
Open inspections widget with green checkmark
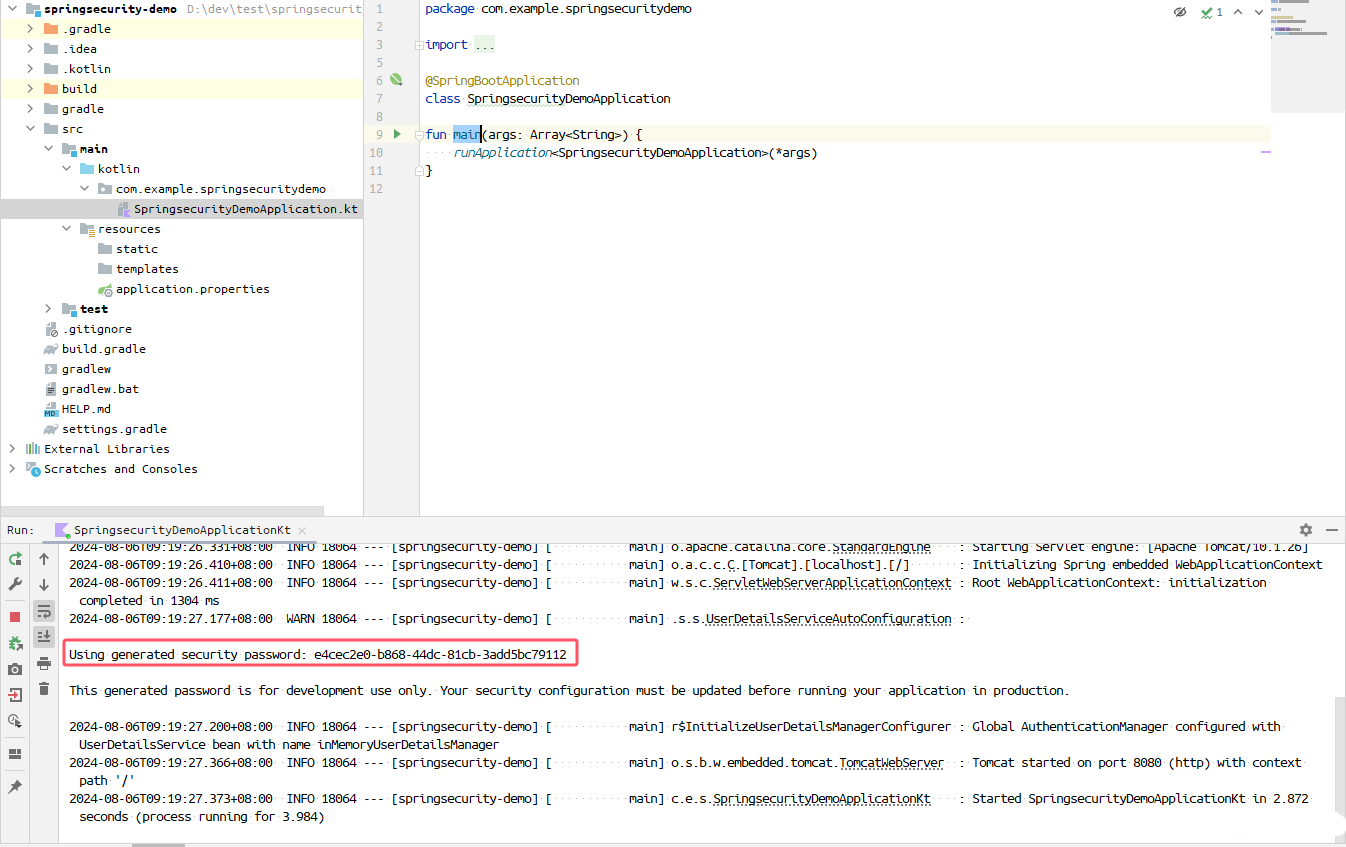1212,12
